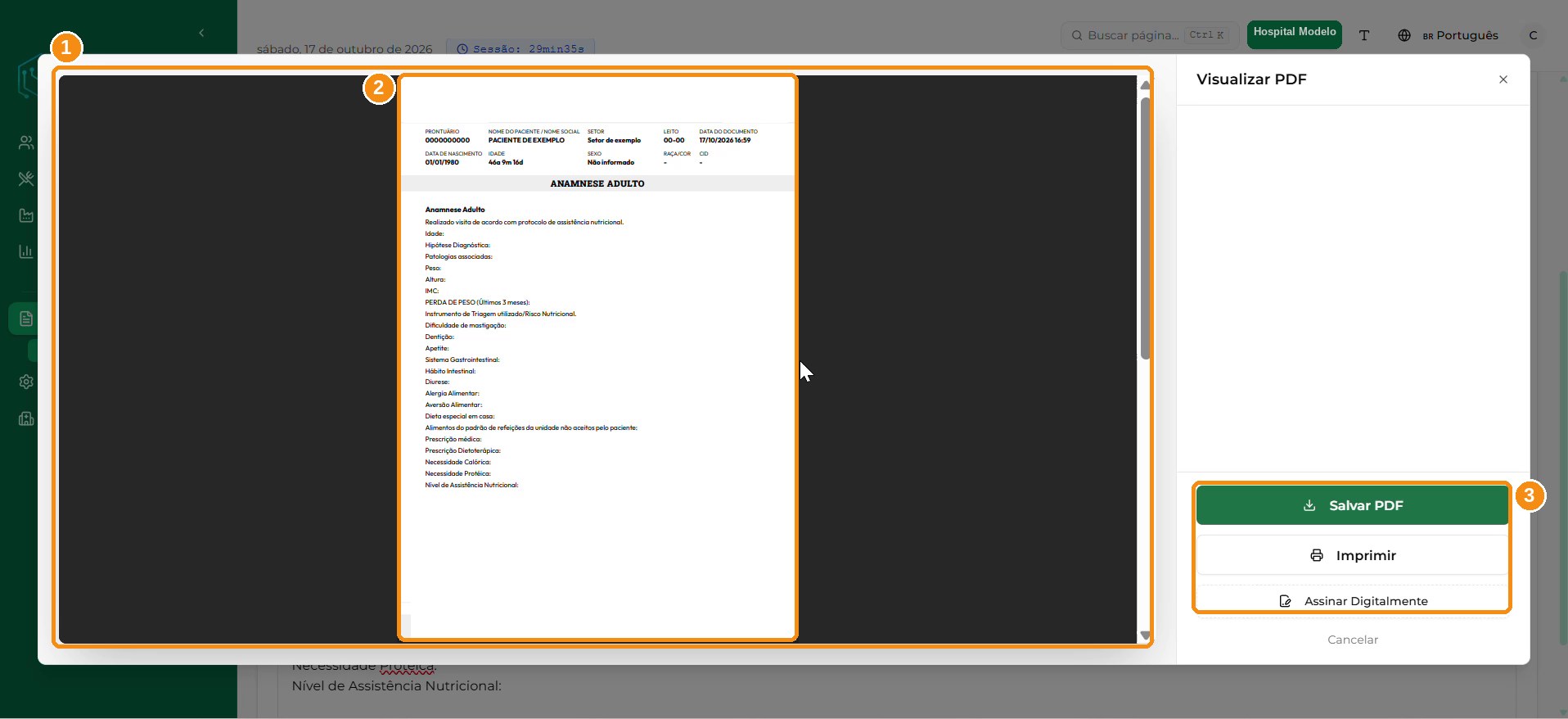Click 'PERDA DE PESO (Últimos 3 meses):' line
This screenshot has height=719, width=1568.
(477, 302)
